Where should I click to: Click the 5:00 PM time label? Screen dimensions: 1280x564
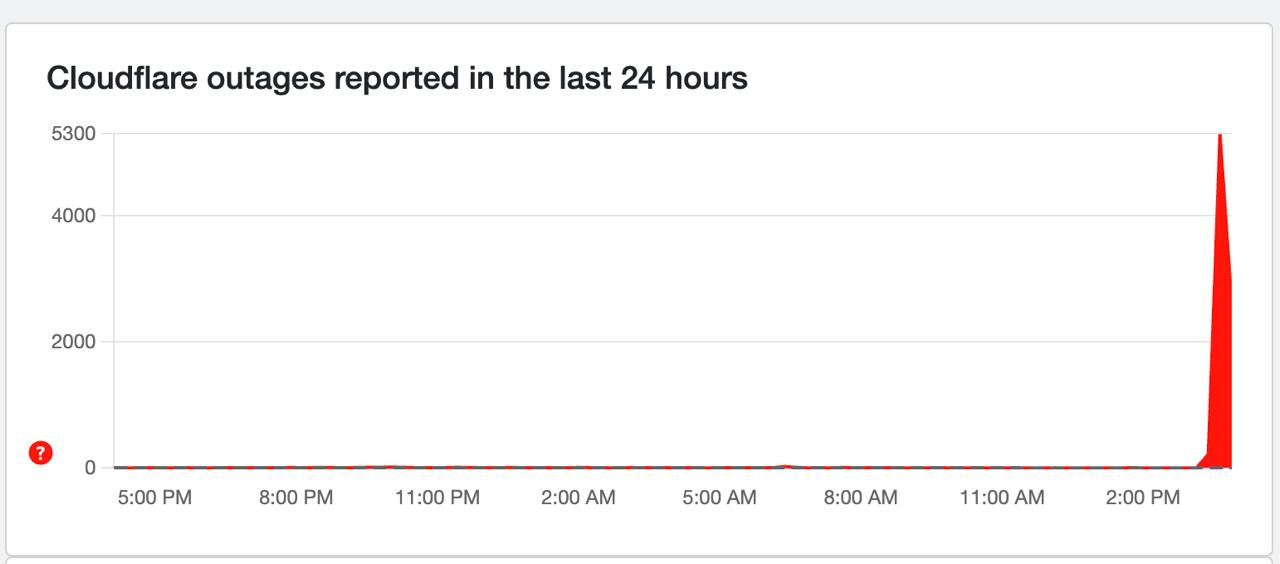[154, 498]
